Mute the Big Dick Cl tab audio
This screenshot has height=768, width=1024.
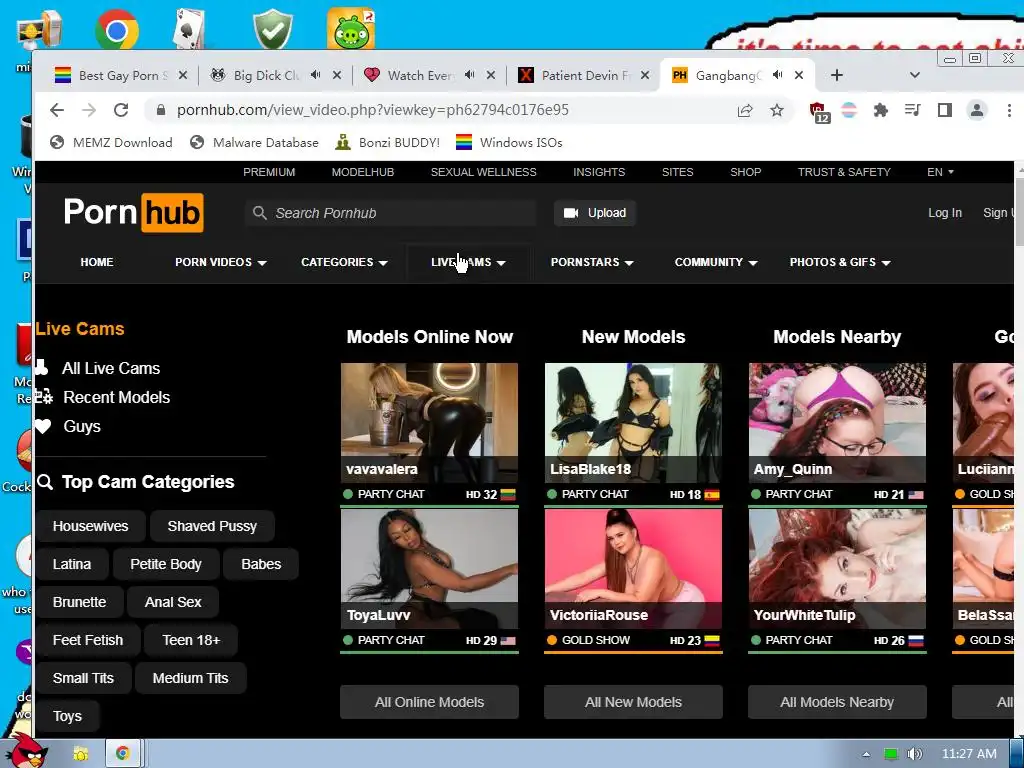315,75
